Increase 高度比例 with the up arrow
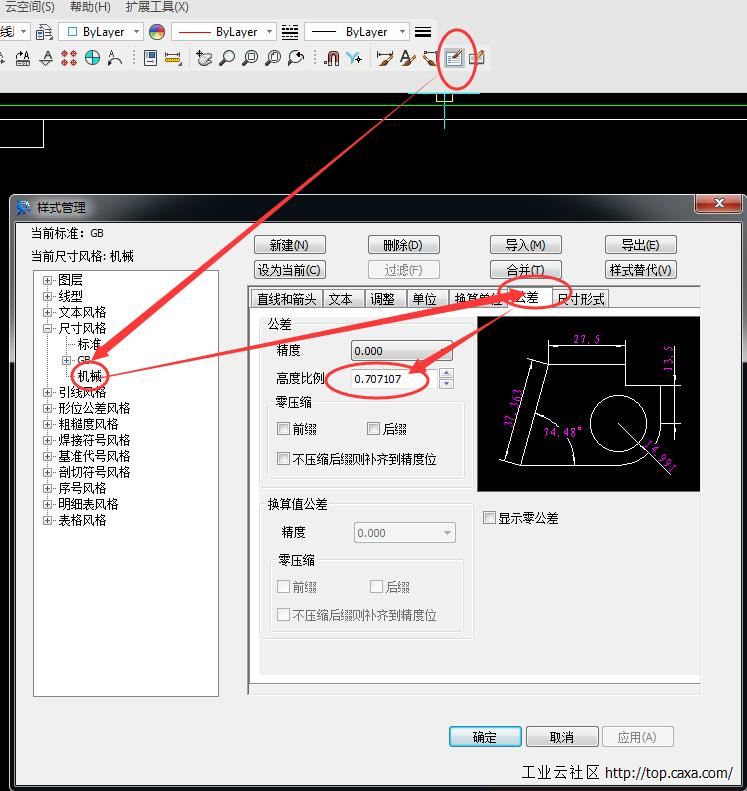747x791 pixels. pyautogui.click(x=447, y=373)
